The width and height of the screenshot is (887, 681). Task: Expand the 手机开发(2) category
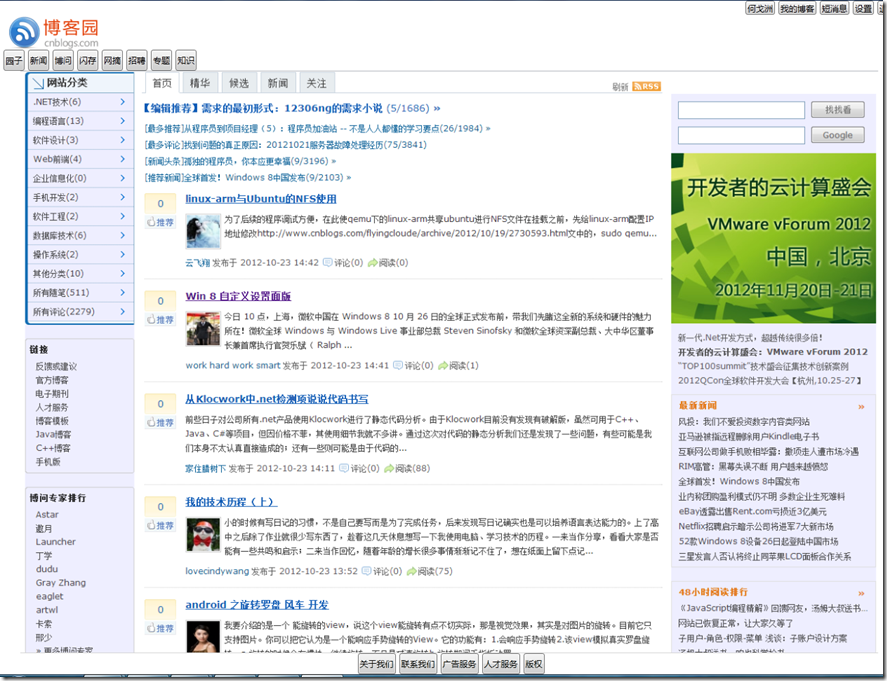(x=80, y=197)
